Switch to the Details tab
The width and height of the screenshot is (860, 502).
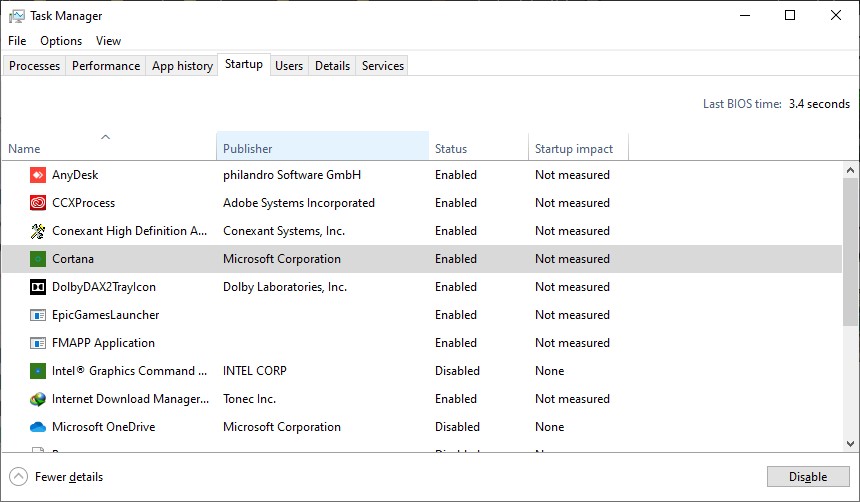point(332,66)
